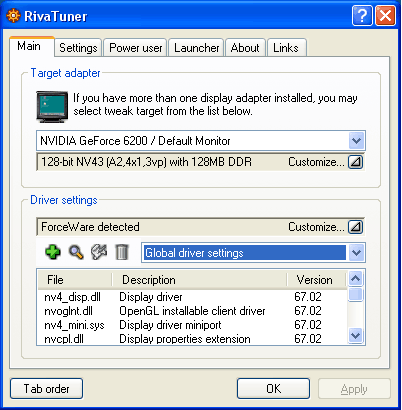Go to the Links tab
Screen dimensions: 402x410
(x=286, y=48)
